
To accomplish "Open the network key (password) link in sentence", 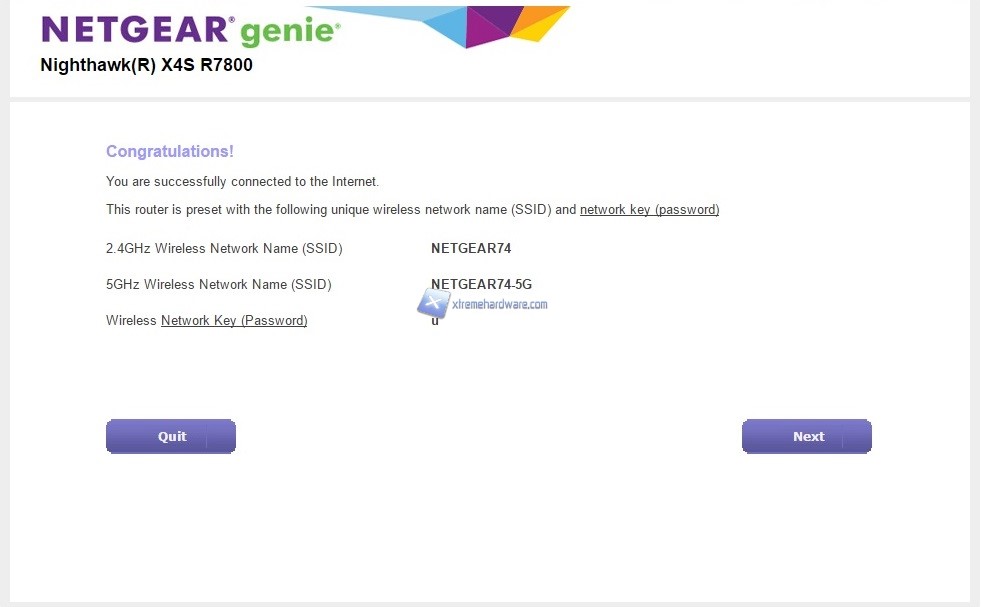I will 649,210.
